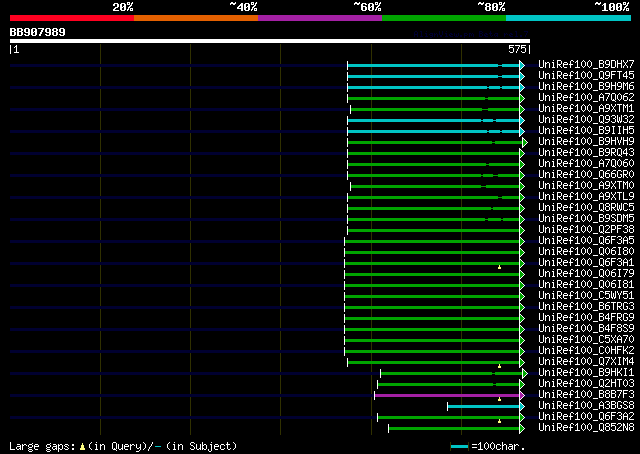Click the green alignment bar of UniRef100_C5WY51
The height and width of the screenshot is (454, 640).
click(x=432, y=296)
